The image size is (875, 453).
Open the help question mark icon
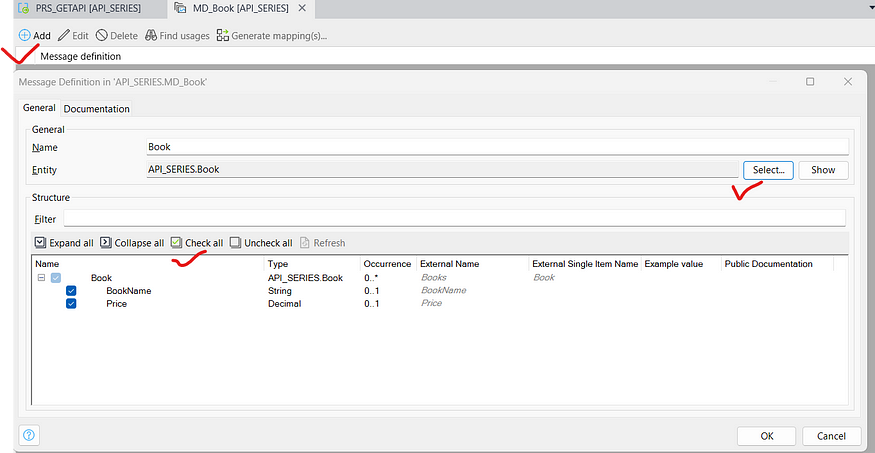click(27, 435)
